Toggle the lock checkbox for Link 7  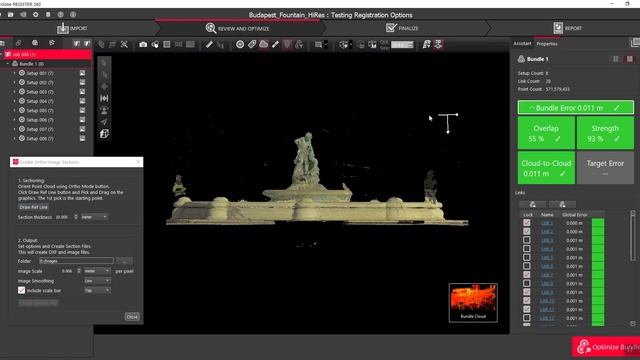pyautogui.click(x=527, y=275)
